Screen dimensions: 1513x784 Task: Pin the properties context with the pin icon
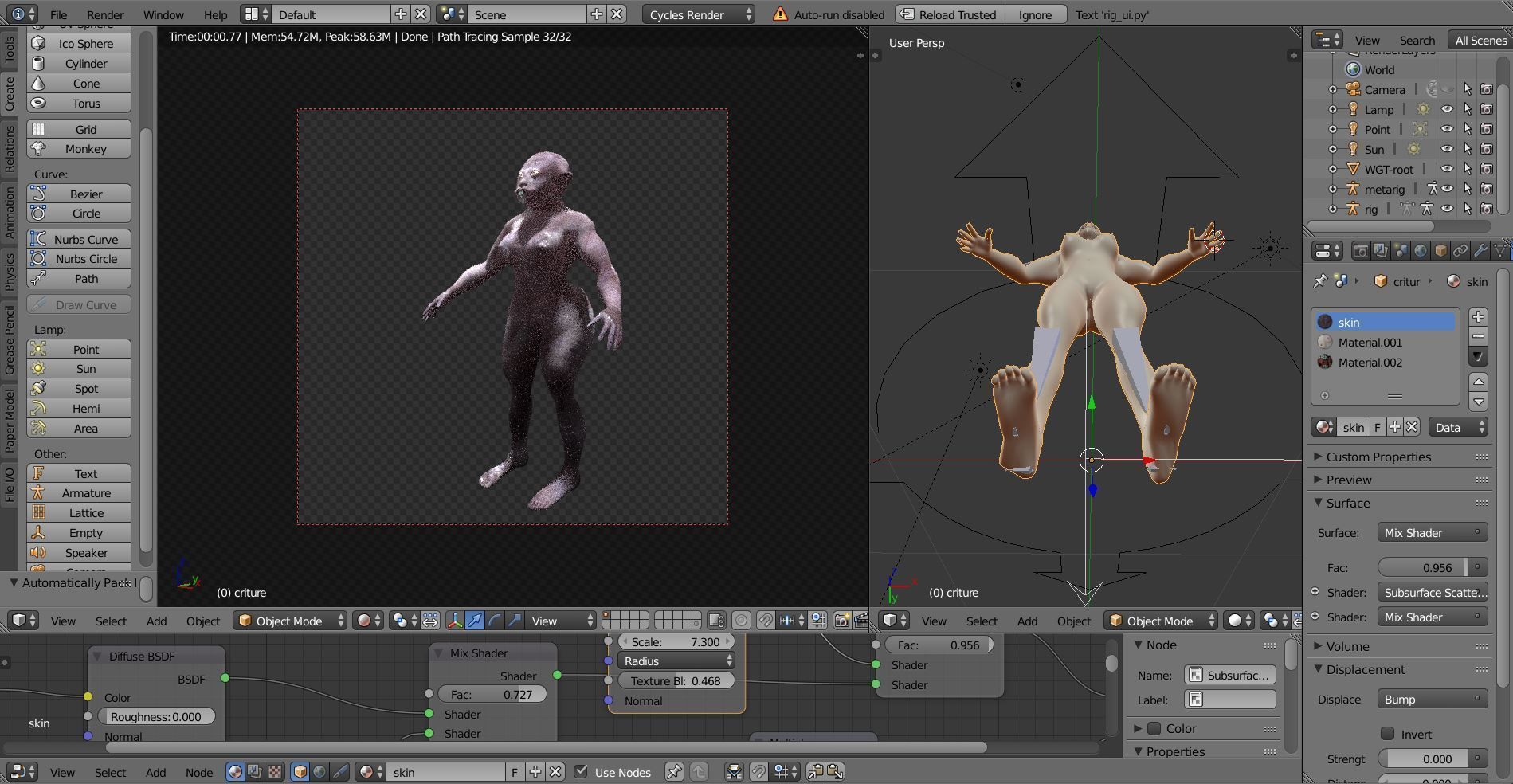1320,281
